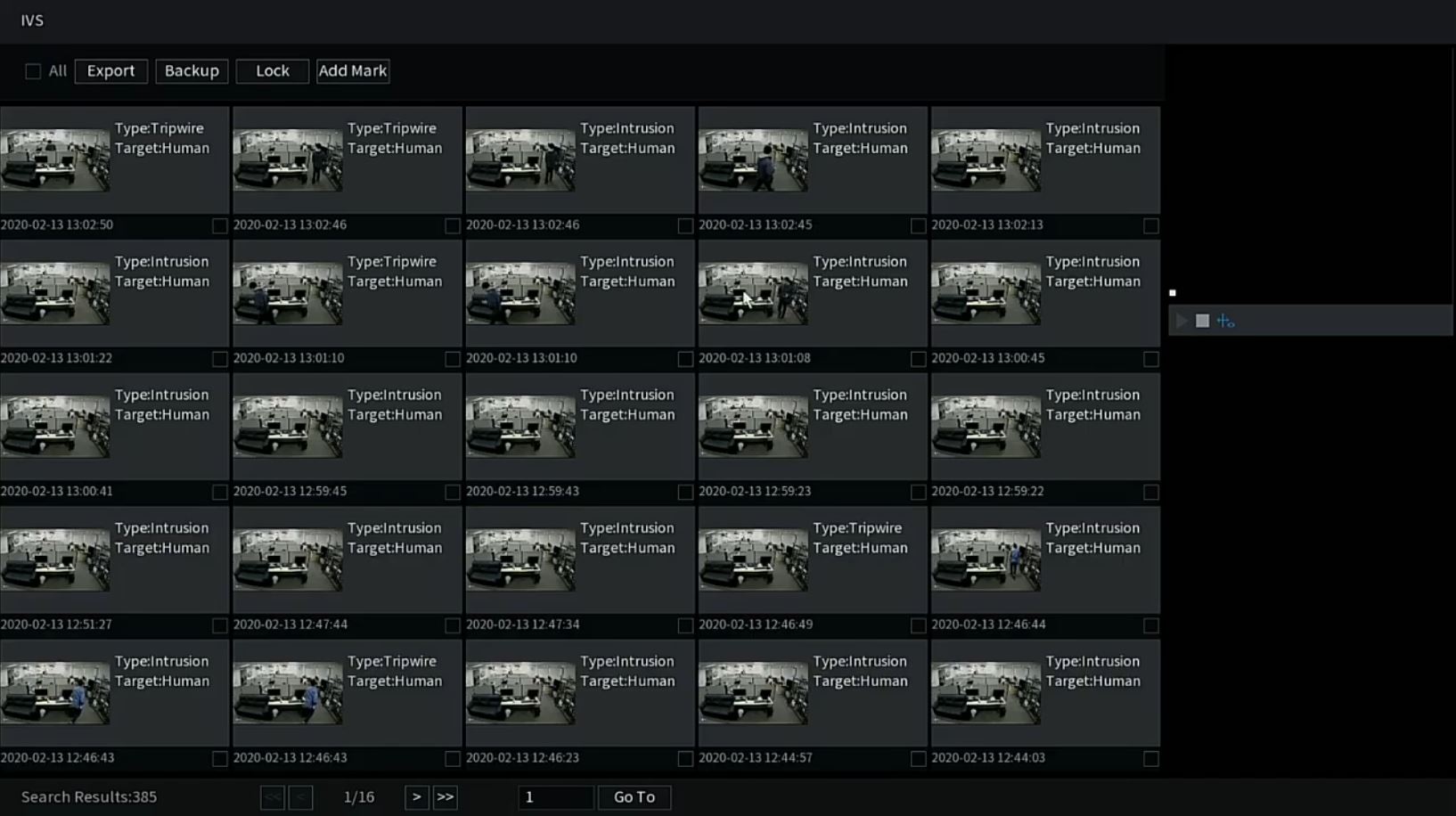1456x816 pixels.
Task: Check the box for 13:02:50 event
Action: click(219, 226)
